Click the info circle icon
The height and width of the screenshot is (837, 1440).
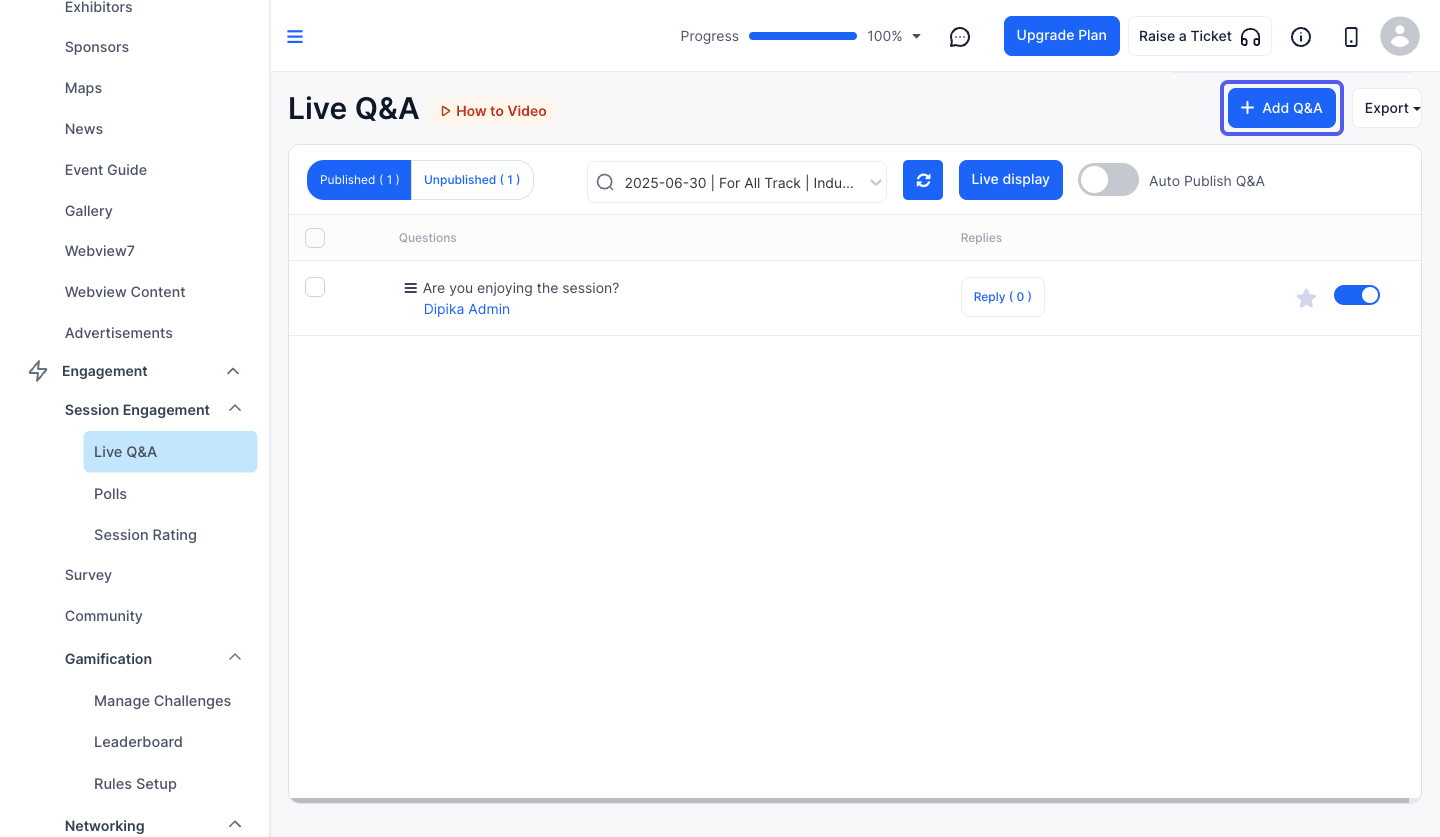[1301, 37]
